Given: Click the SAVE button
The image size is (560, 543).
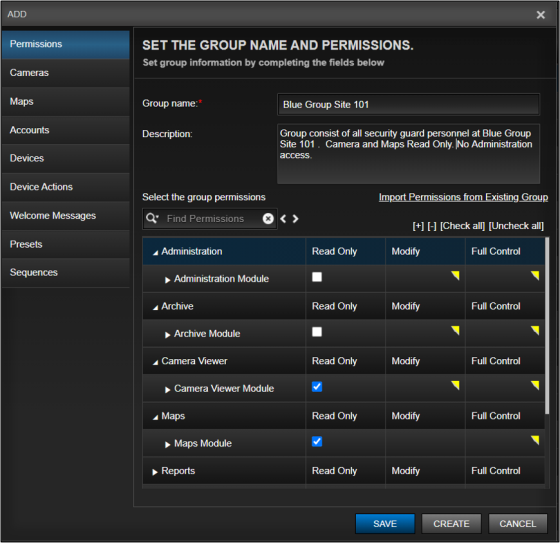Looking at the screenshot, I should point(385,524).
